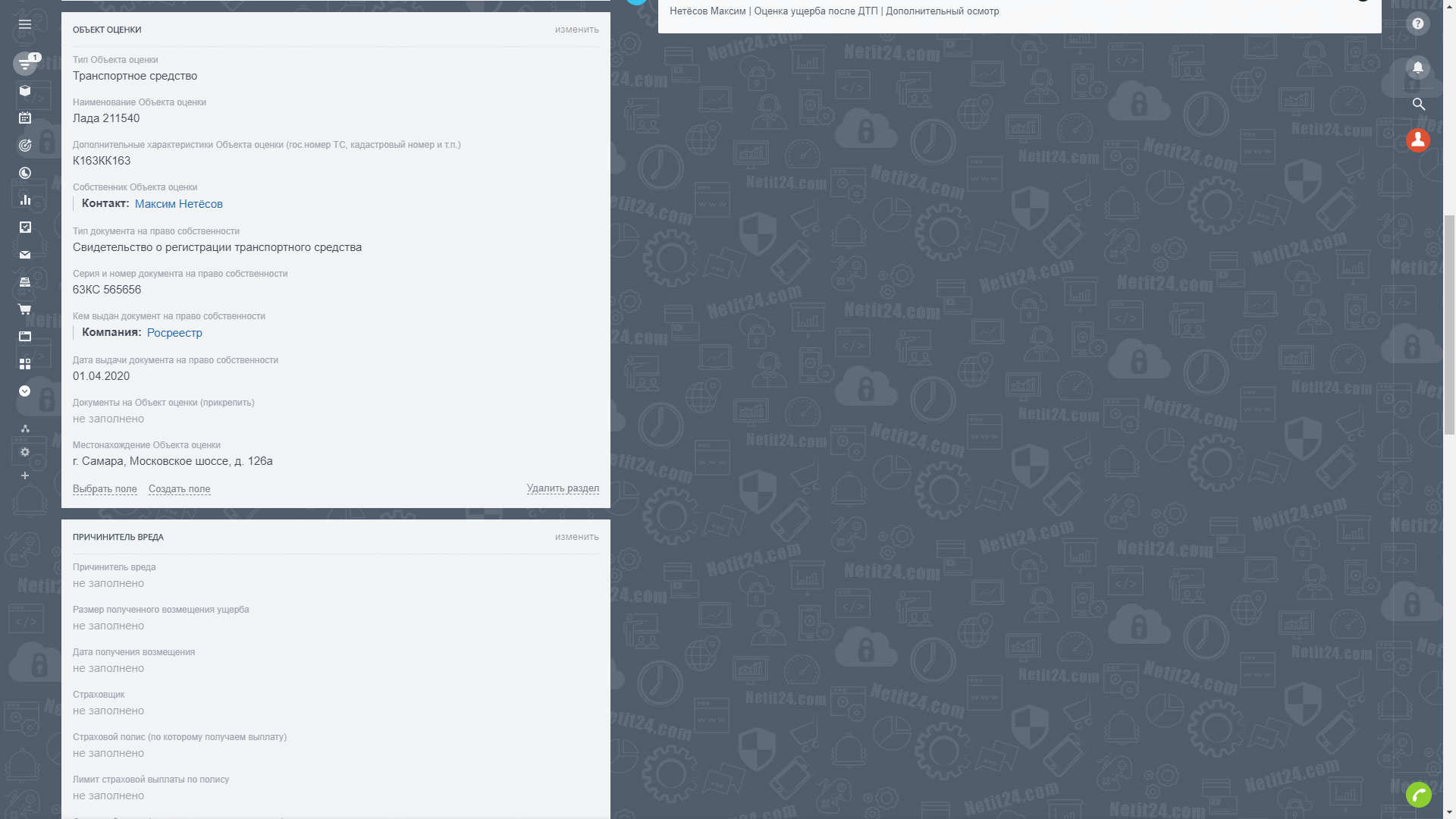Open the mail envelope sidebar icon
The image size is (1456, 819).
(x=25, y=255)
